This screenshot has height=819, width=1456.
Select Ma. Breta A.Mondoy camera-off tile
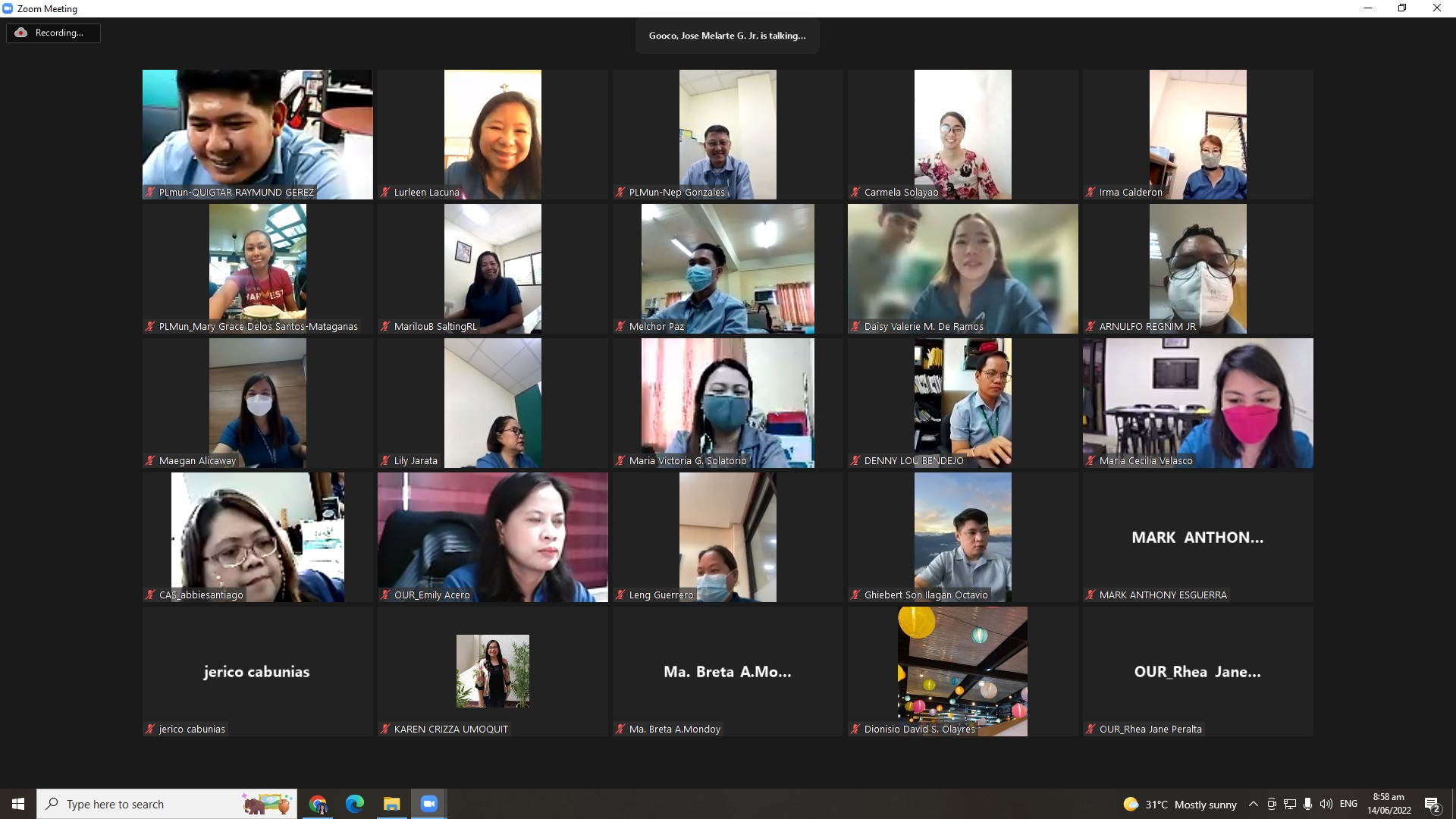pos(728,671)
